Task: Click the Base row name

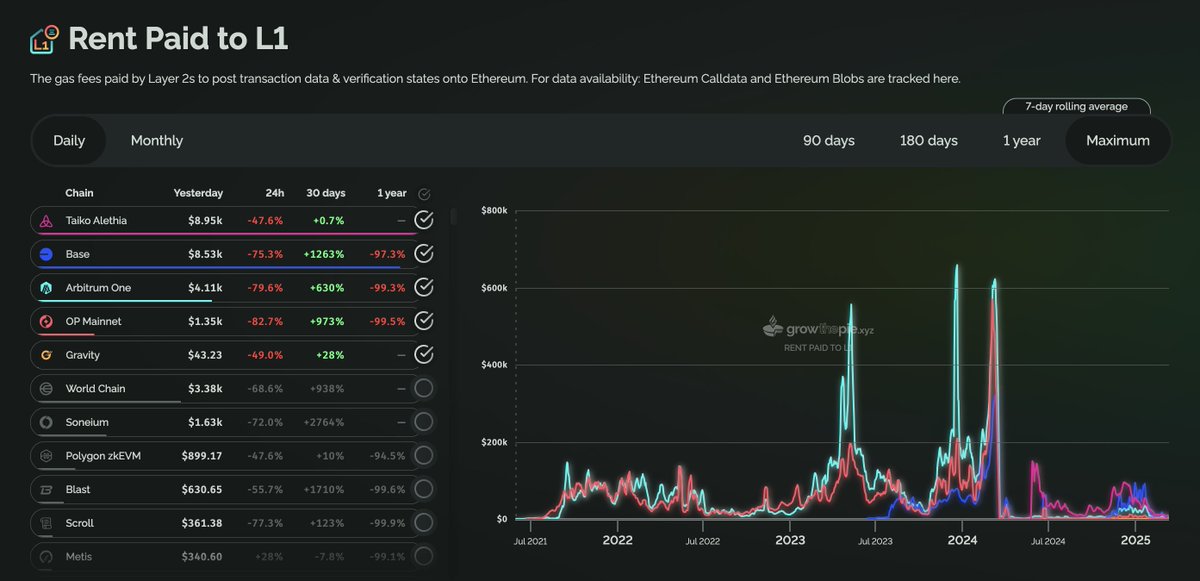Action: pos(78,254)
